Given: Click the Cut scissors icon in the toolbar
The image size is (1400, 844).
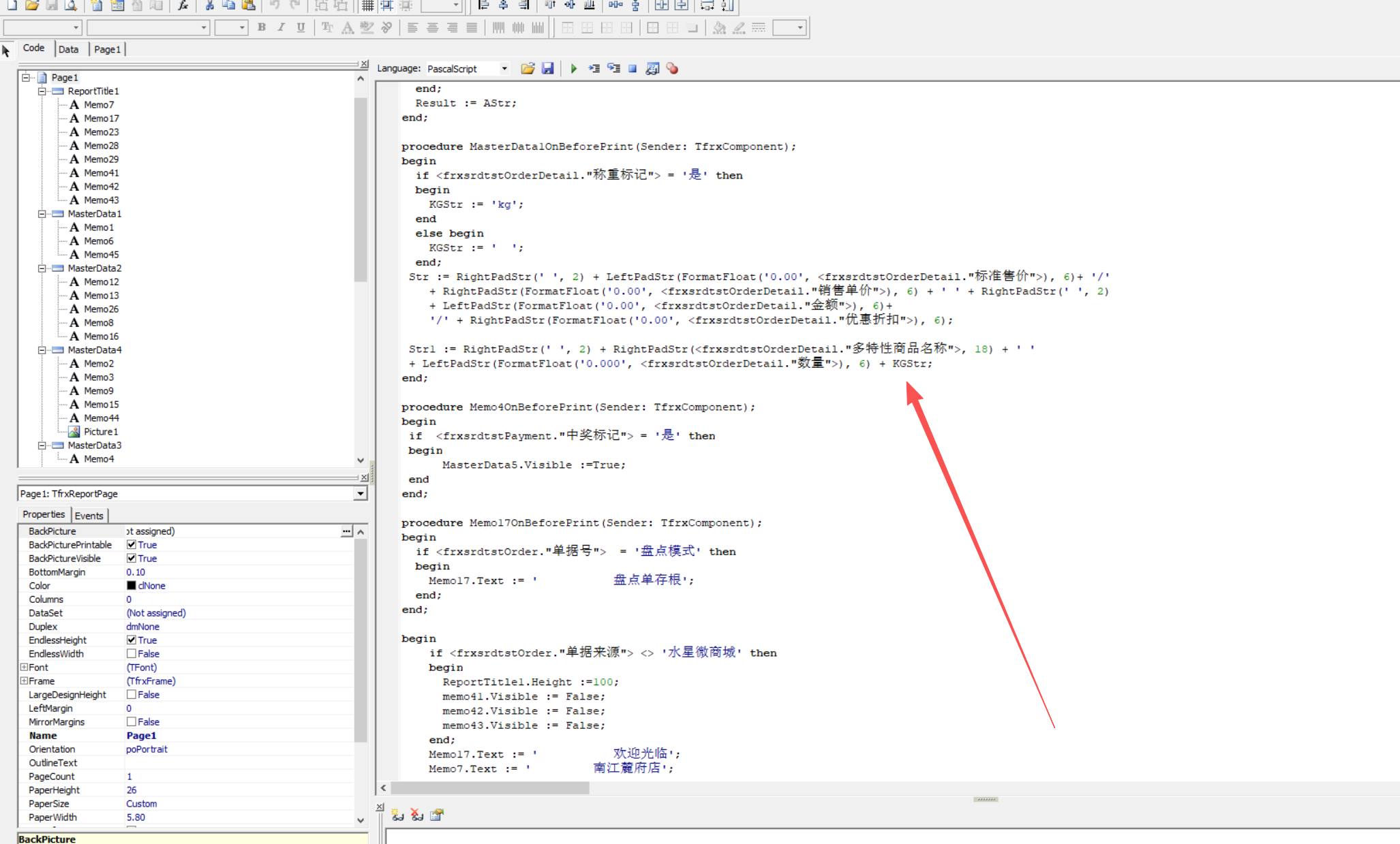Looking at the screenshot, I should coord(209,5).
